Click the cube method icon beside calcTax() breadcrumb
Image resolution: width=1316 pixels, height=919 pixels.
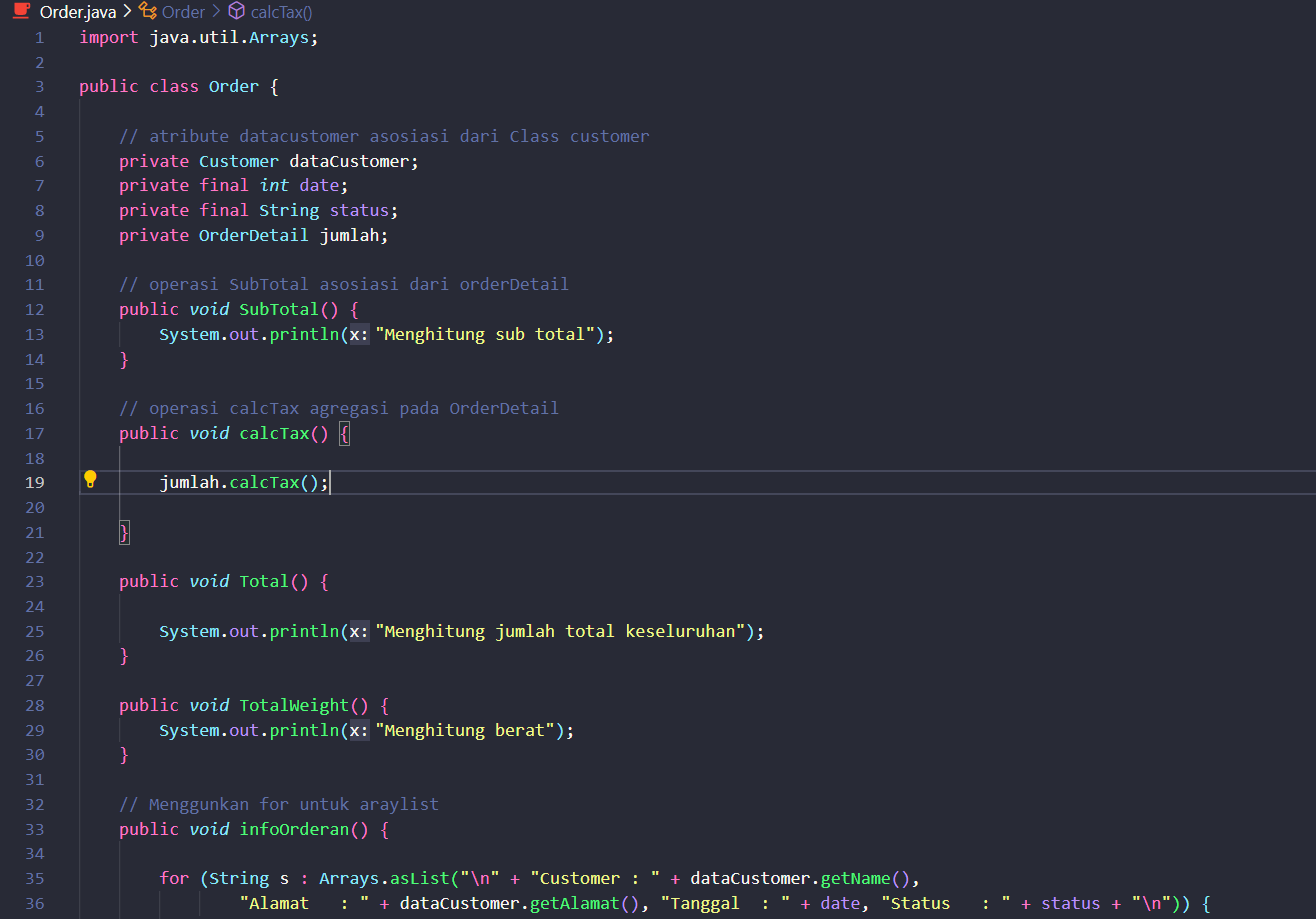pos(235,12)
